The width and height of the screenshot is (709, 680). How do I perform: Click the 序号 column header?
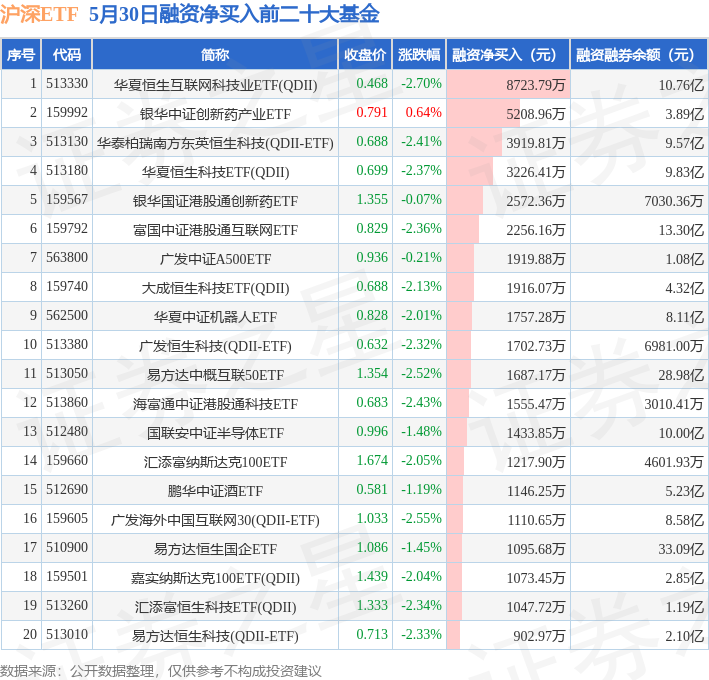pos(21,55)
